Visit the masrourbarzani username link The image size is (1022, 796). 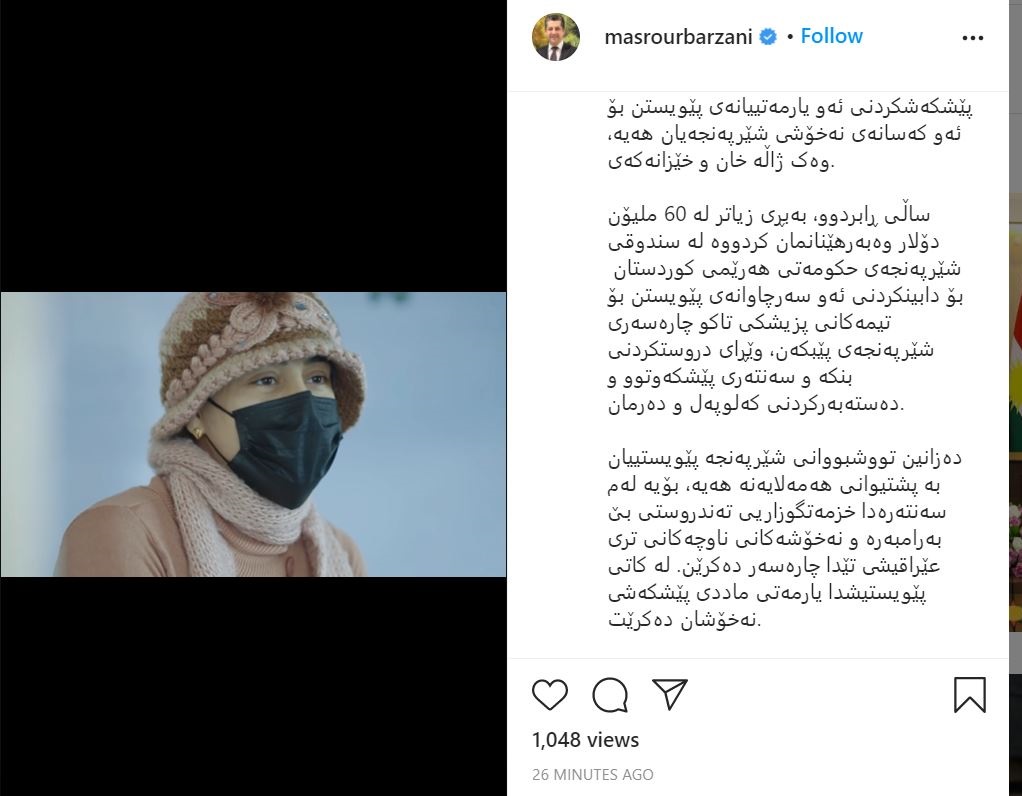coord(679,37)
